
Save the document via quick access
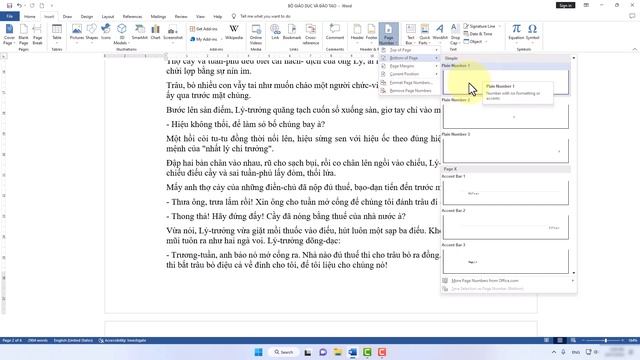pos(9,6)
